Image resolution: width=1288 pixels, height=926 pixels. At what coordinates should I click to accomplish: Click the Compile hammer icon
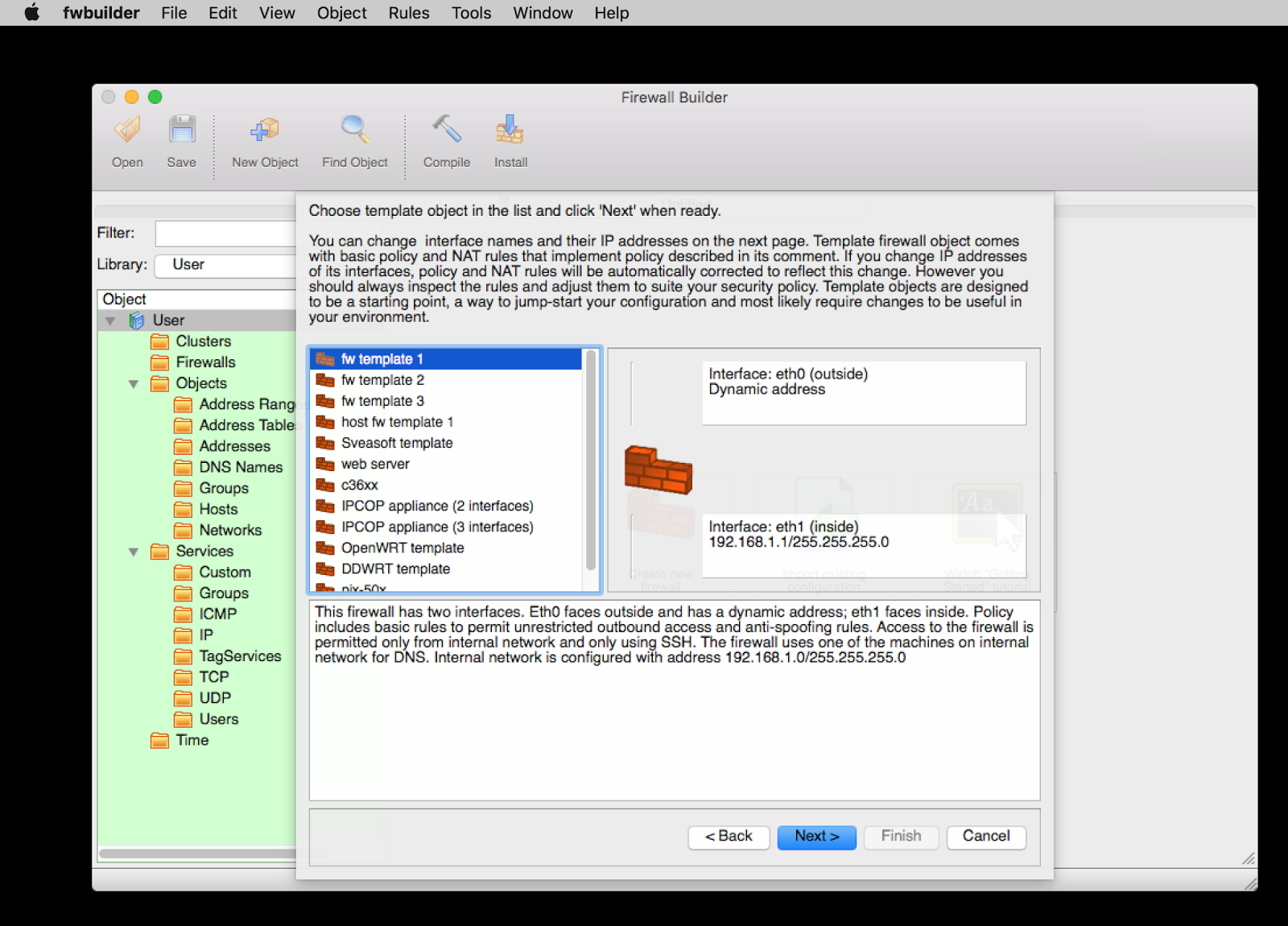pyautogui.click(x=446, y=130)
